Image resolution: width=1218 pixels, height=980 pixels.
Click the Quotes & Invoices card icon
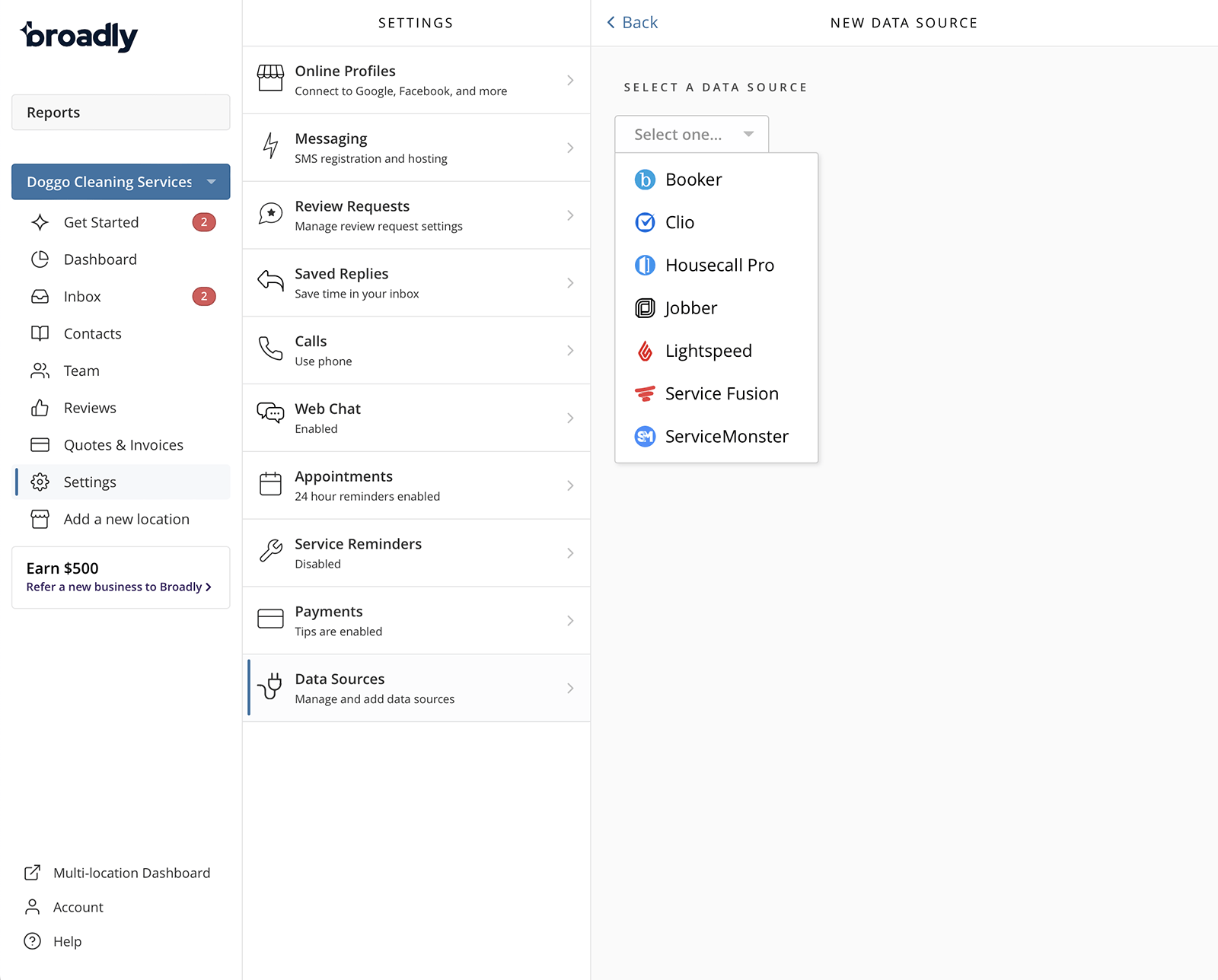(40, 445)
